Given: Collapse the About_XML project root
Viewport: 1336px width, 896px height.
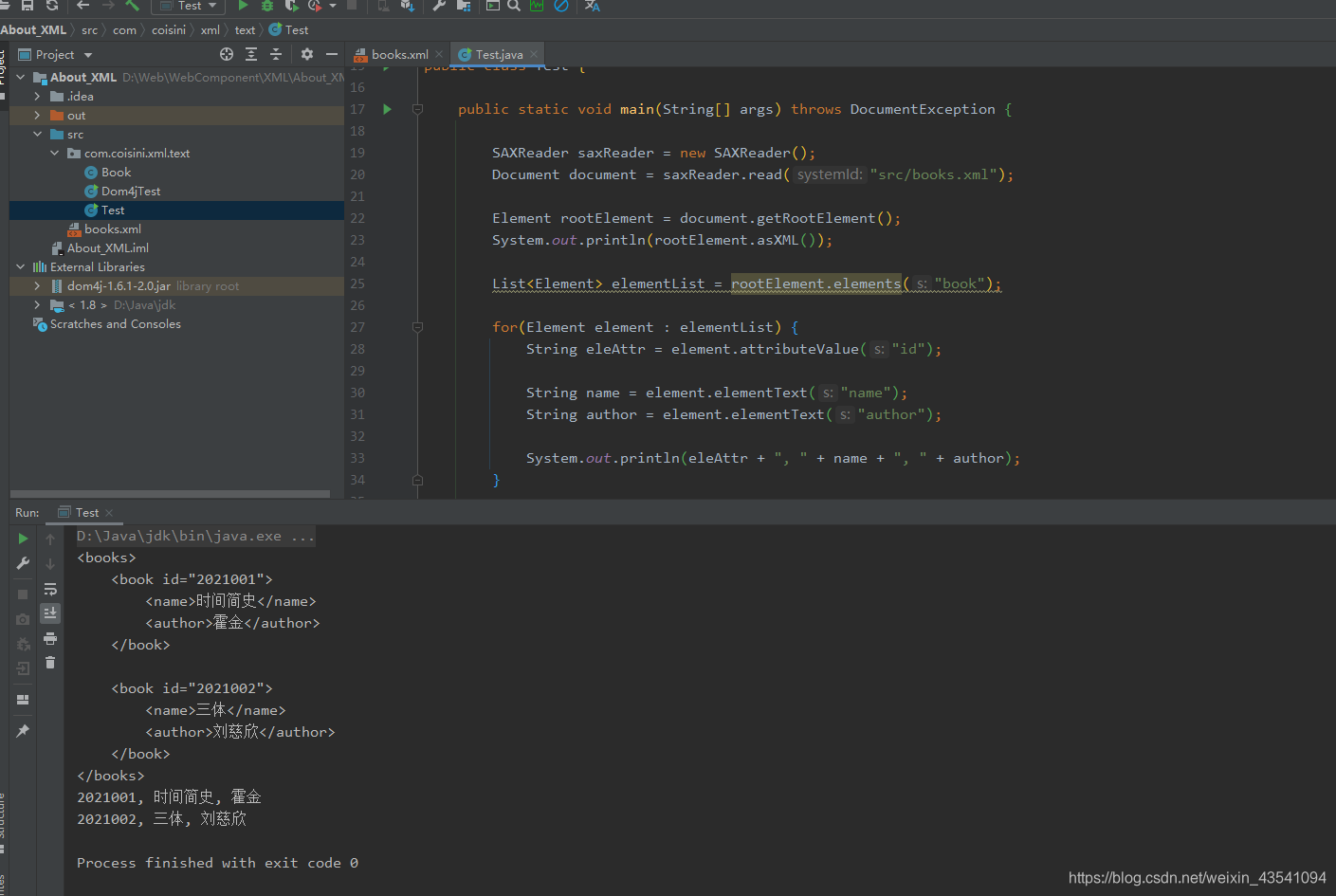Looking at the screenshot, I should [x=20, y=77].
